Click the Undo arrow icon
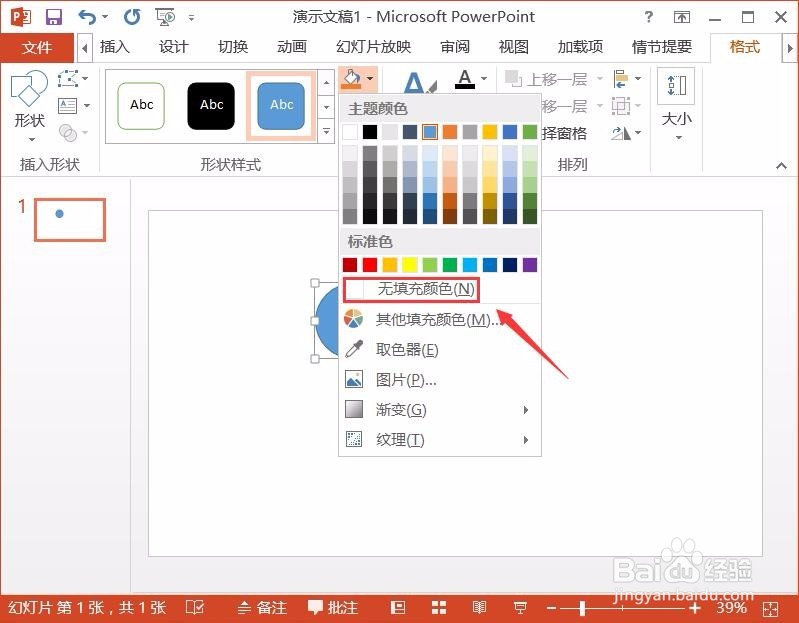This screenshot has height=623, width=799. [88, 17]
